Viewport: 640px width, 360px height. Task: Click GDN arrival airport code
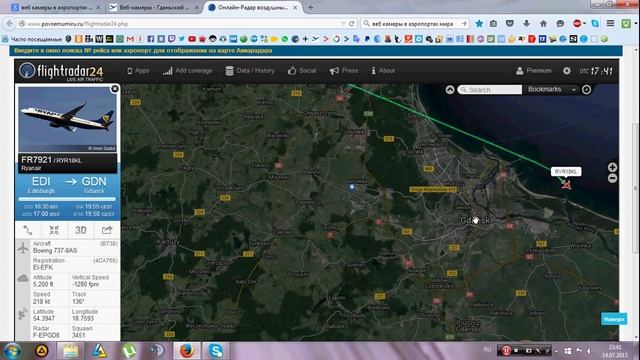94,182
